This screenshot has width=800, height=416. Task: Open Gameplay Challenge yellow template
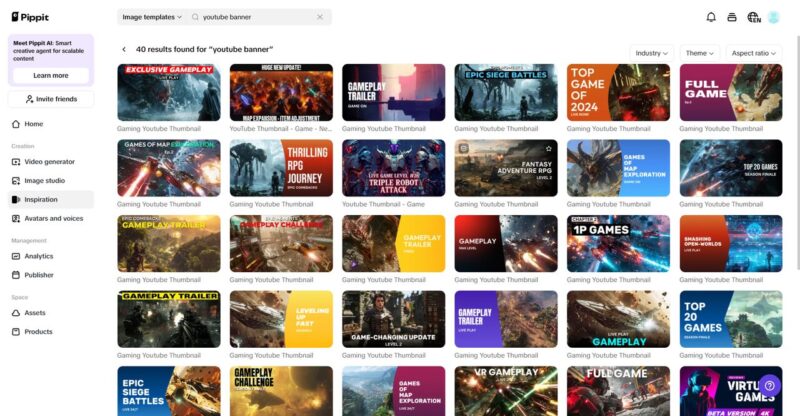click(x=281, y=391)
